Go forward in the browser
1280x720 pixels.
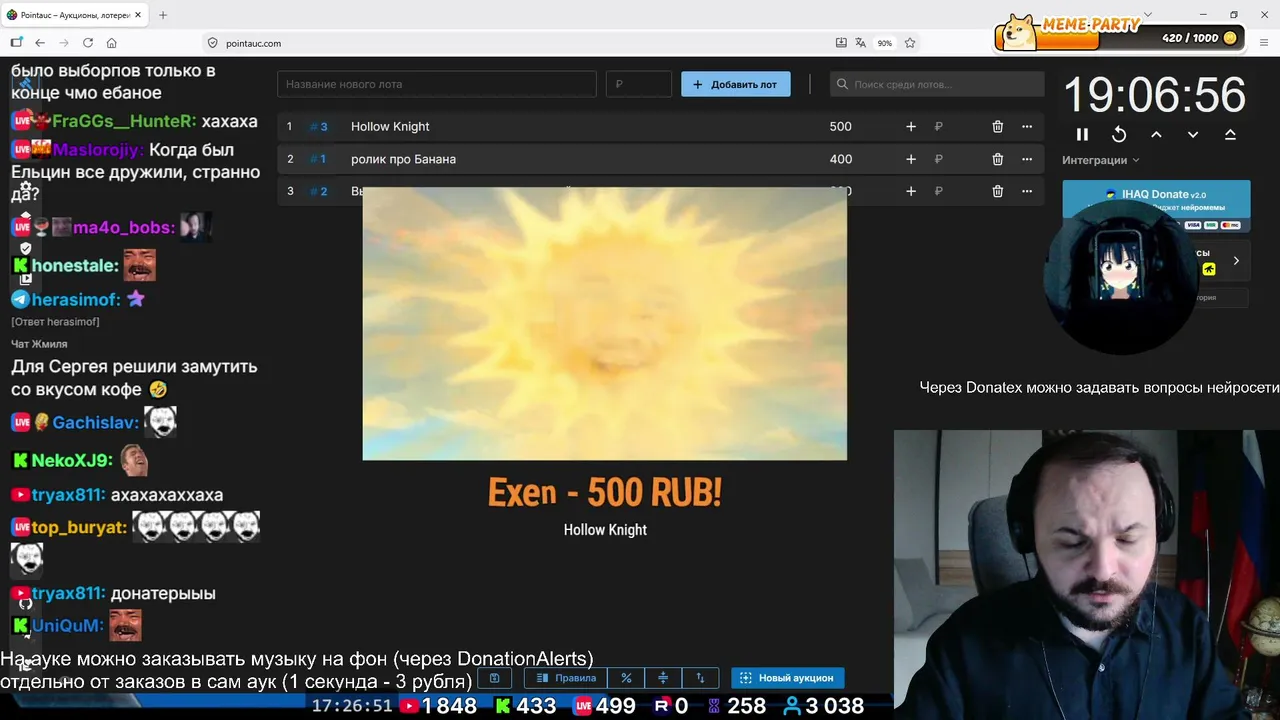(x=64, y=43)
